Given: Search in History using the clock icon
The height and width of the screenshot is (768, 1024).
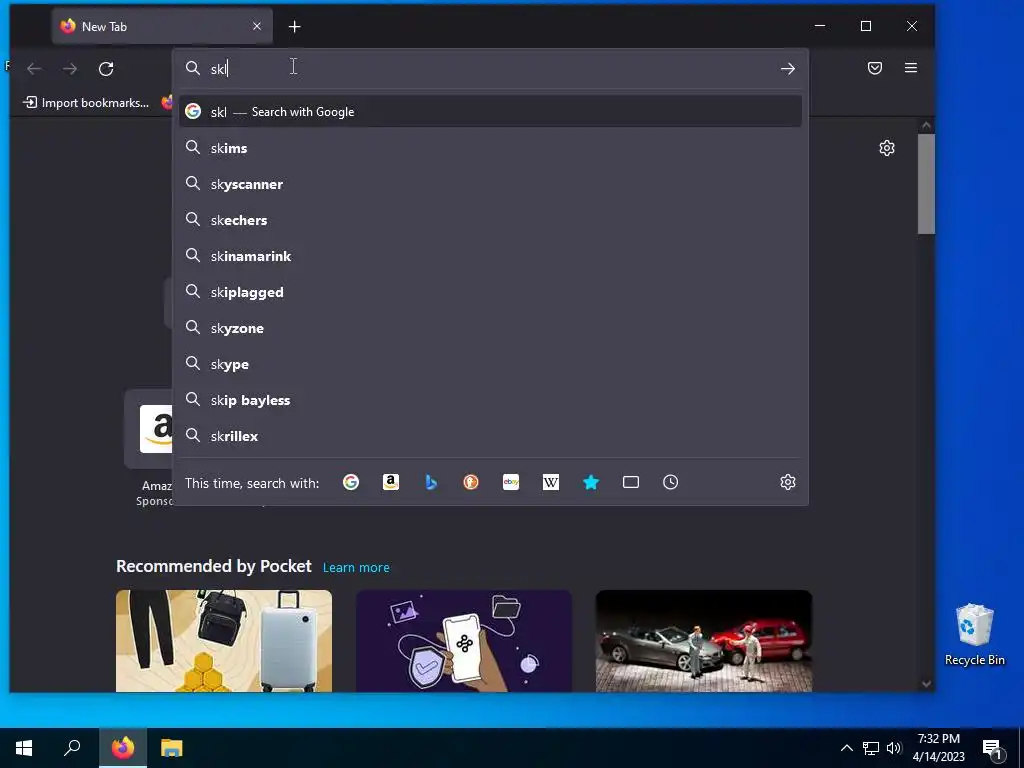Looking at the screenshot, I should (671, 483).
